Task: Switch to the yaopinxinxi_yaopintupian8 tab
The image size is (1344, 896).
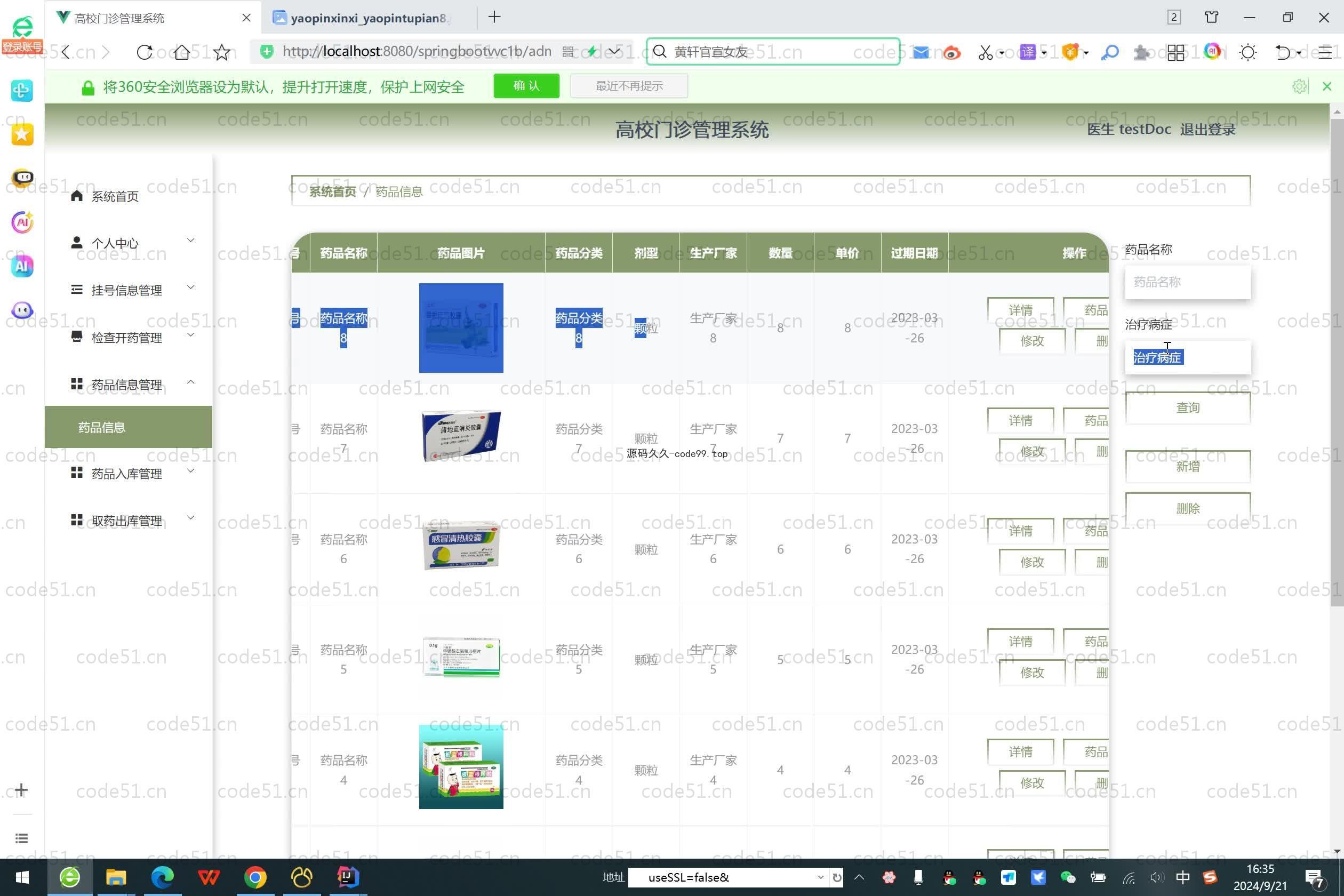Action: [x=367, y=18]
